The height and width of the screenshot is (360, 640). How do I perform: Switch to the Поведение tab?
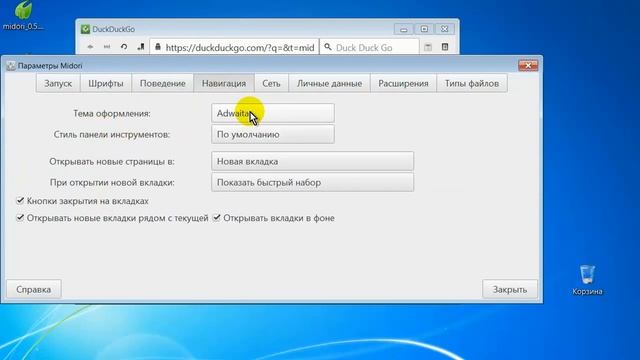pyautogui.click(x=162, y=83)
